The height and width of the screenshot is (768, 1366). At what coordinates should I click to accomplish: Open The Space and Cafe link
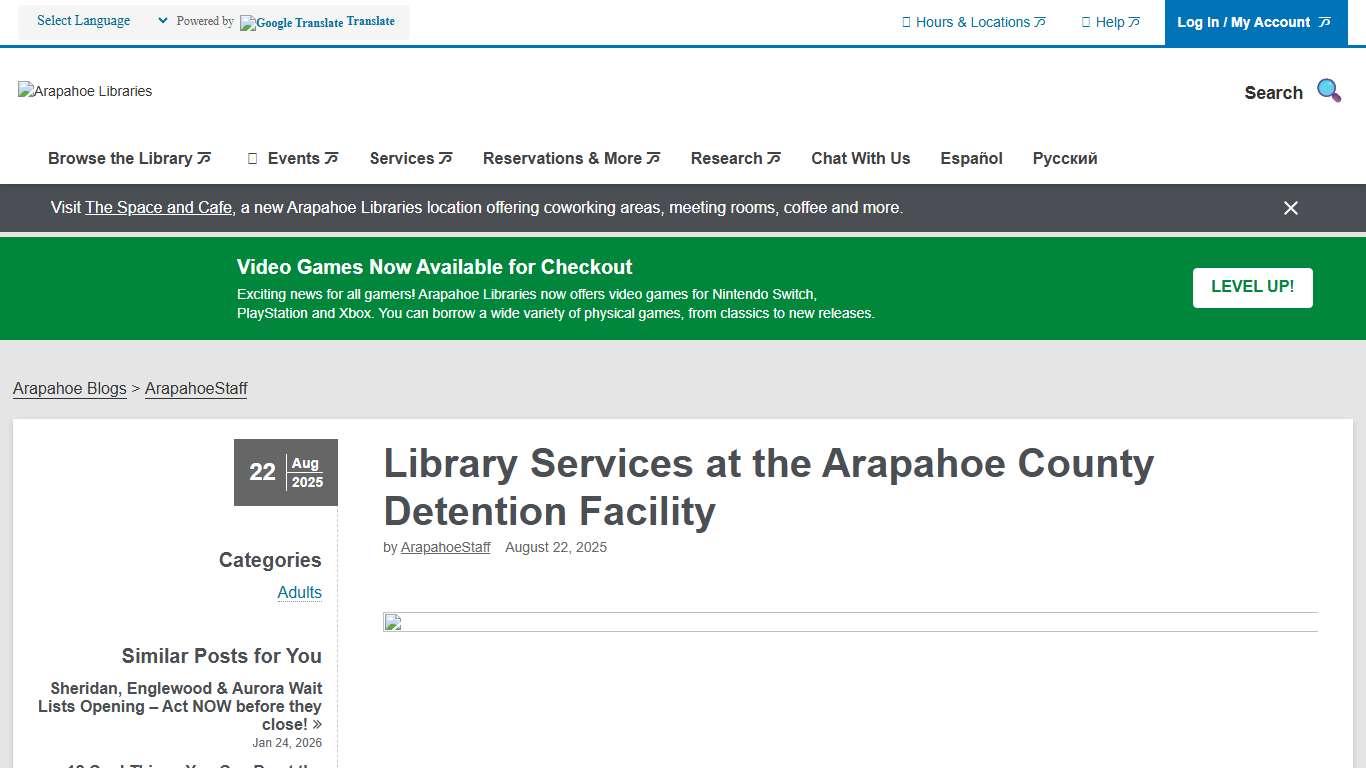[158, 207]
